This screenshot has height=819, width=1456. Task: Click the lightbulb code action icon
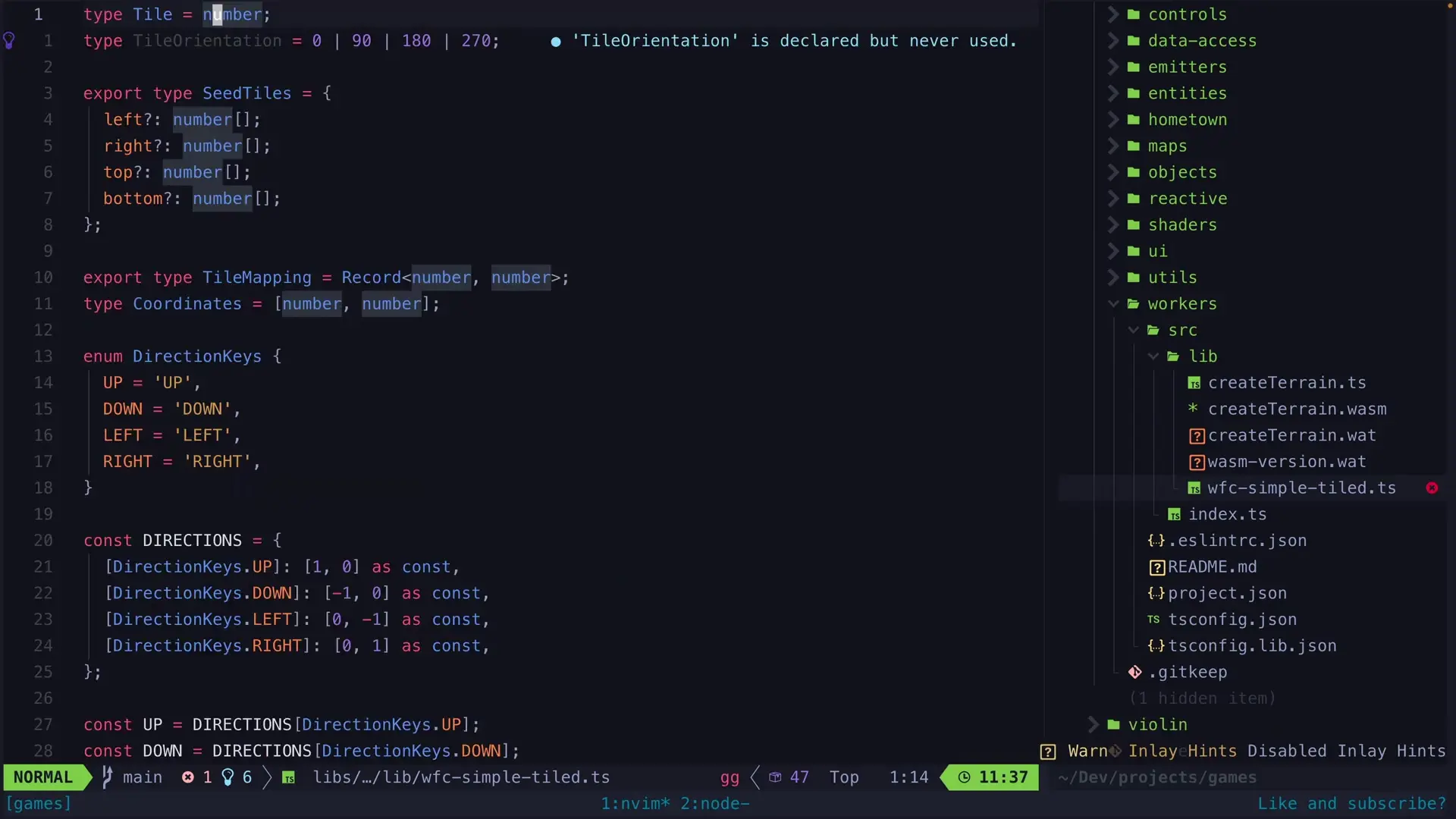[x=9, y=41]
